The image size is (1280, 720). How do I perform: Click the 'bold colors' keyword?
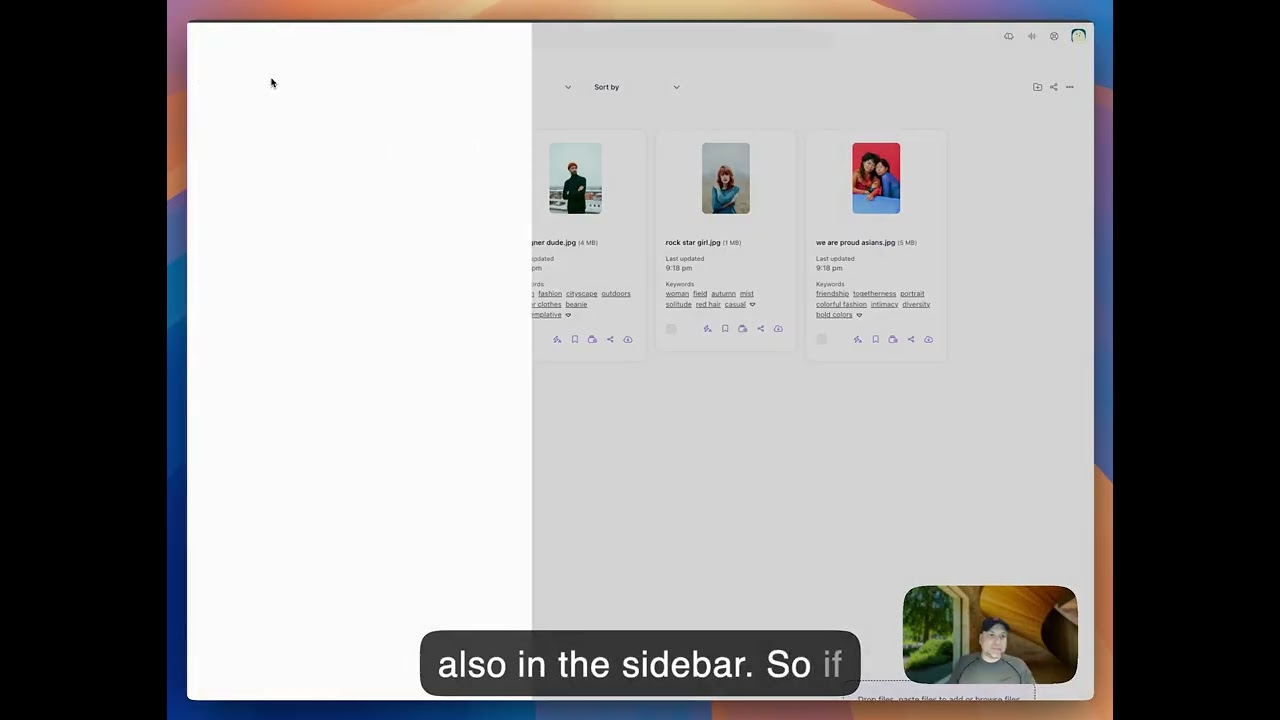(x=834, y=314)
